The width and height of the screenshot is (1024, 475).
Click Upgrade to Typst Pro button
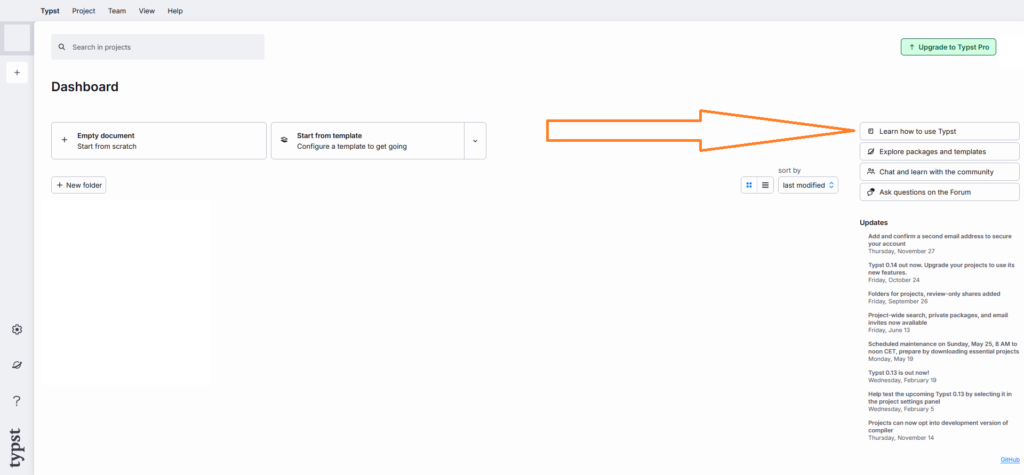(x=948, y=47)
